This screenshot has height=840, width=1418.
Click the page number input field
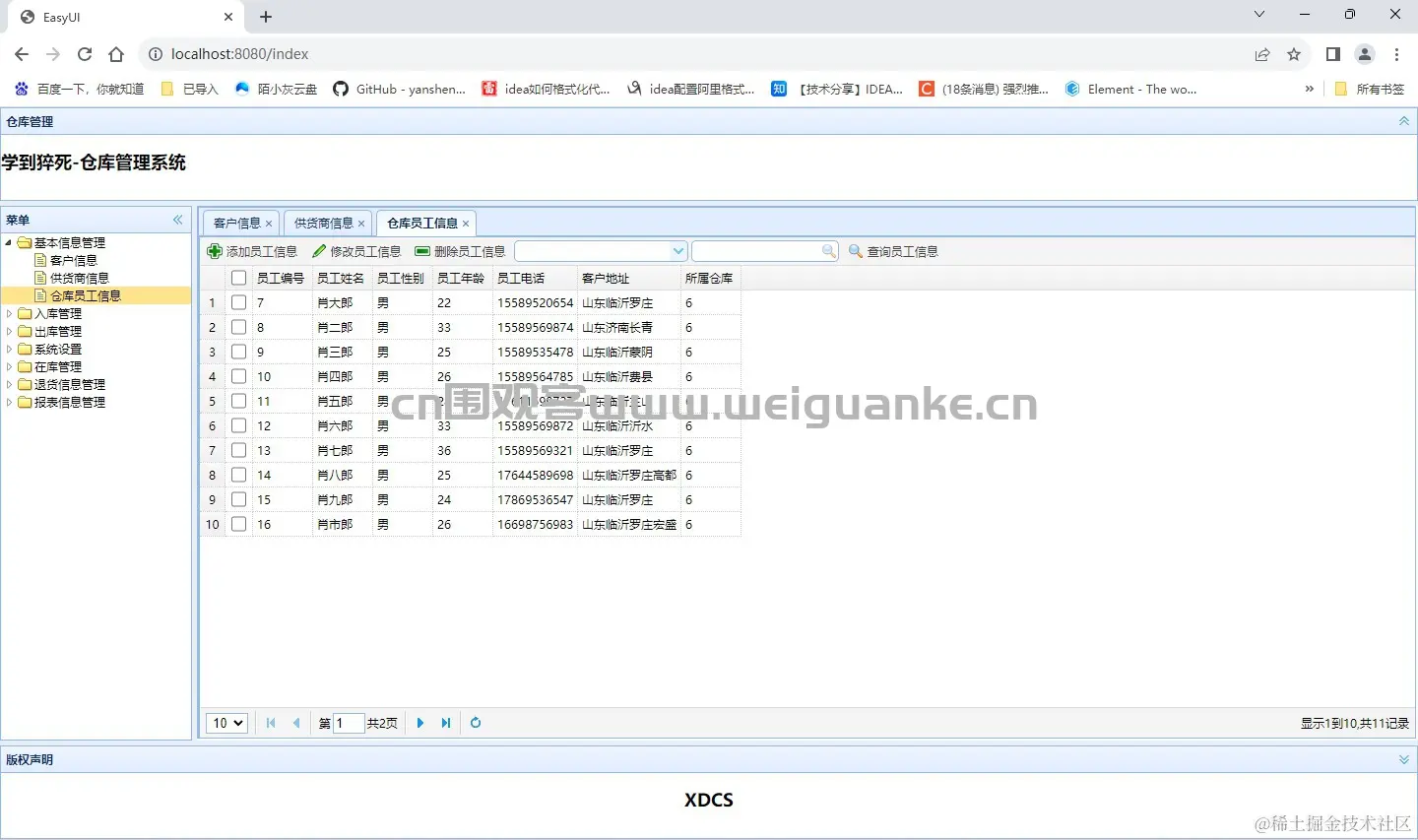[349, 723]
